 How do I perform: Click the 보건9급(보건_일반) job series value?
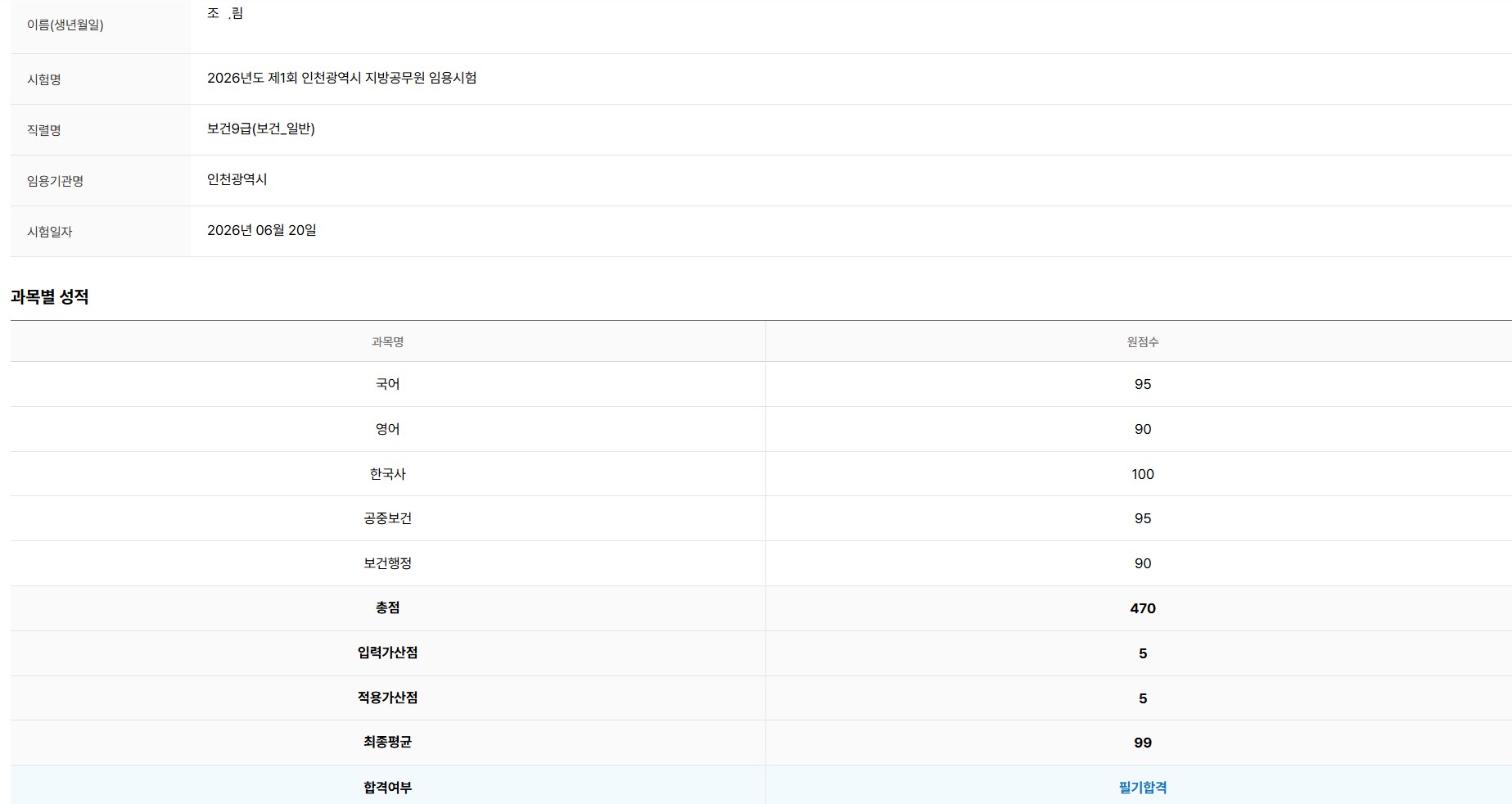tap(261, 129)
